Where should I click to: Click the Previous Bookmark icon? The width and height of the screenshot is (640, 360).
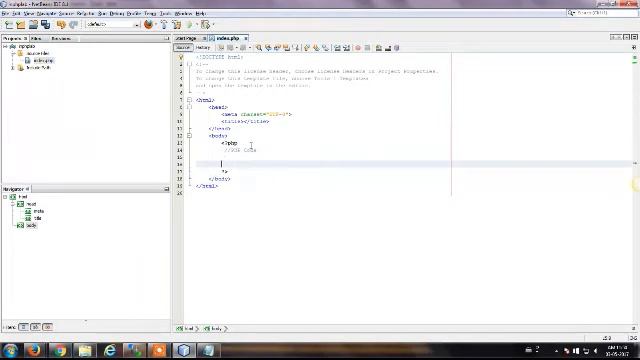[307, 48]
